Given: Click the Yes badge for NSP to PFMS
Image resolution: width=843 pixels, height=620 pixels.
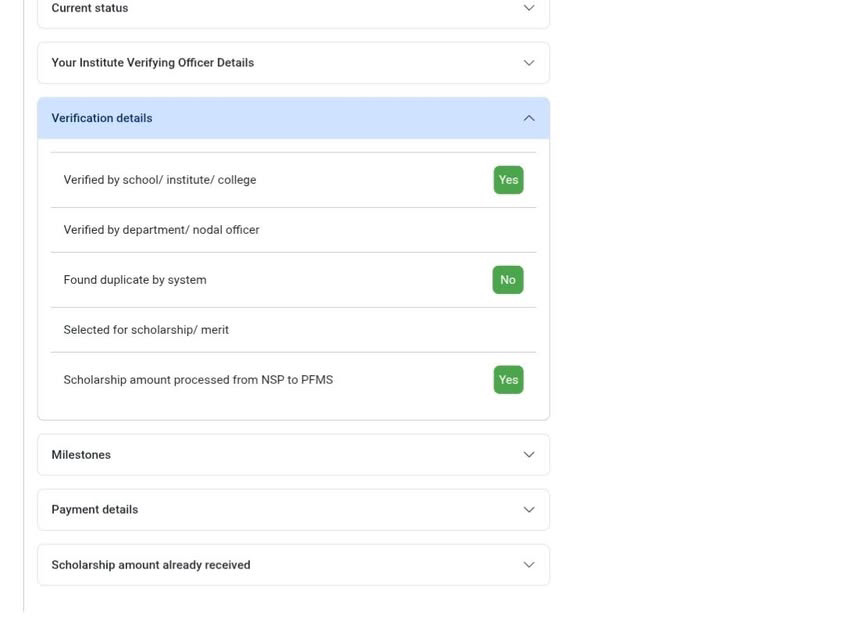Looking at the screenshot, I should [x=508, y=380].
